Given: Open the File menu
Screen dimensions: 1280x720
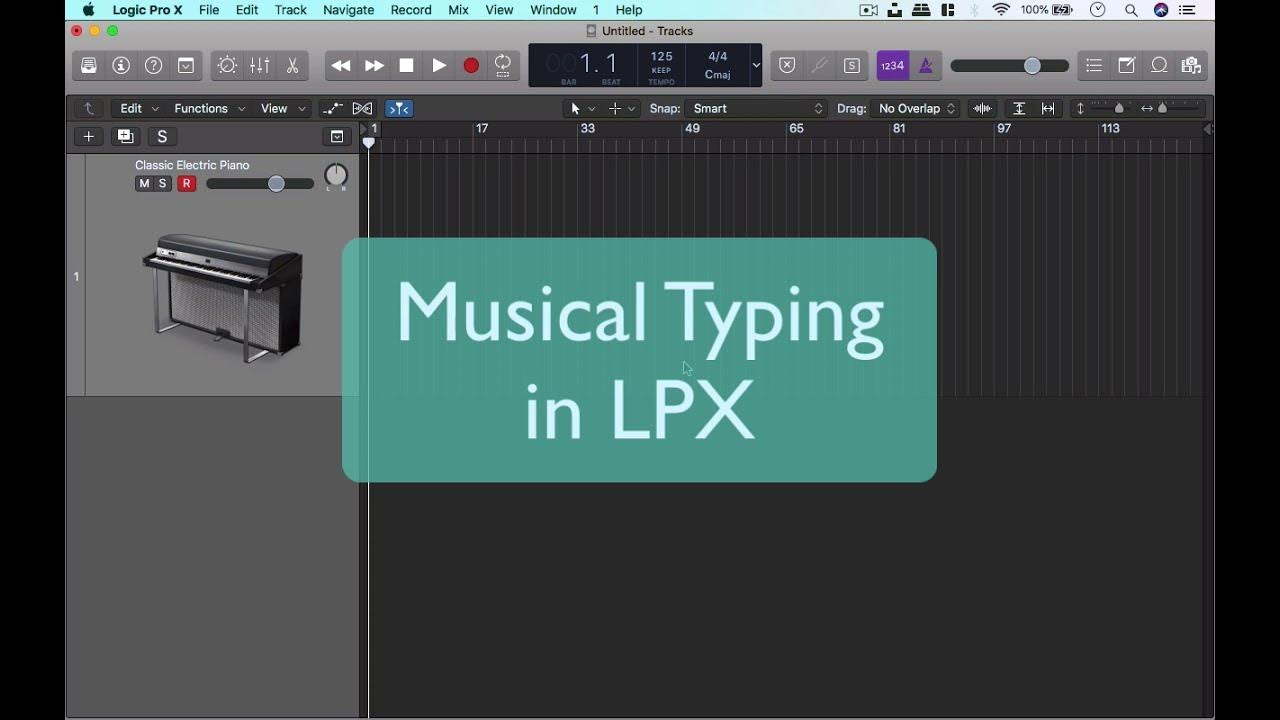Looking at the screenshot, I should [209, 10].
